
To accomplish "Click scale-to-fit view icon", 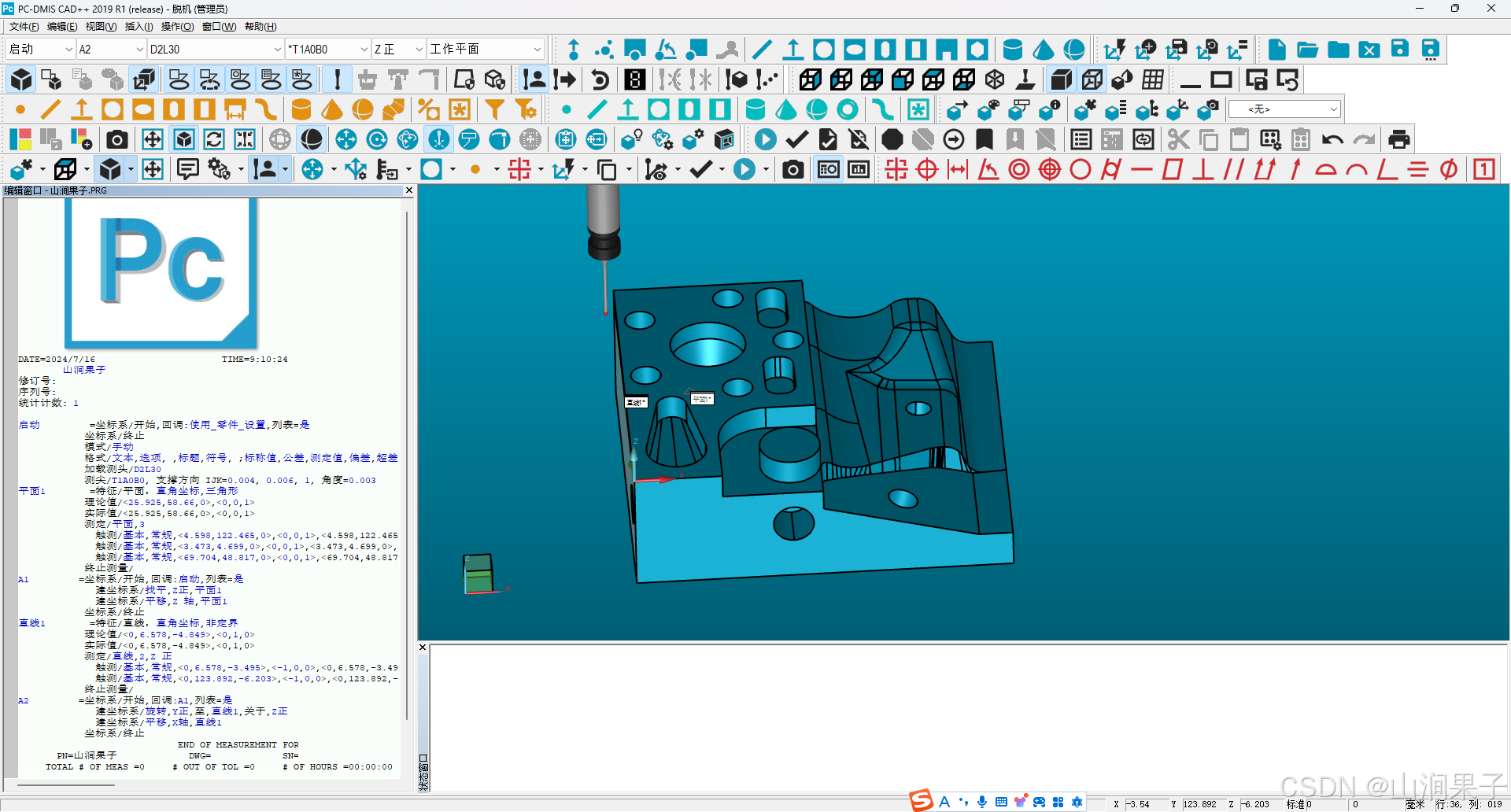I will coord(153,139).
